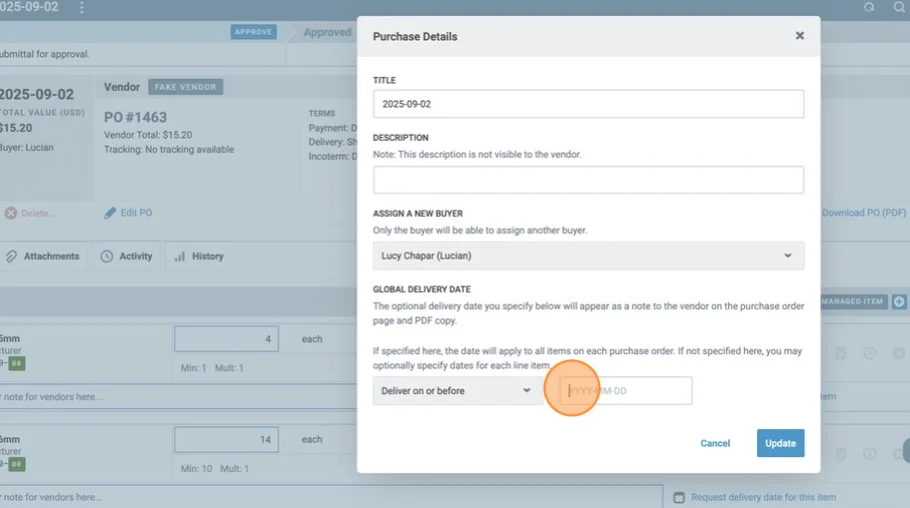This screenshot has width=910, height=508.
Task: Click the Update button
Action: pyautogui.click(x=780, y=443)
